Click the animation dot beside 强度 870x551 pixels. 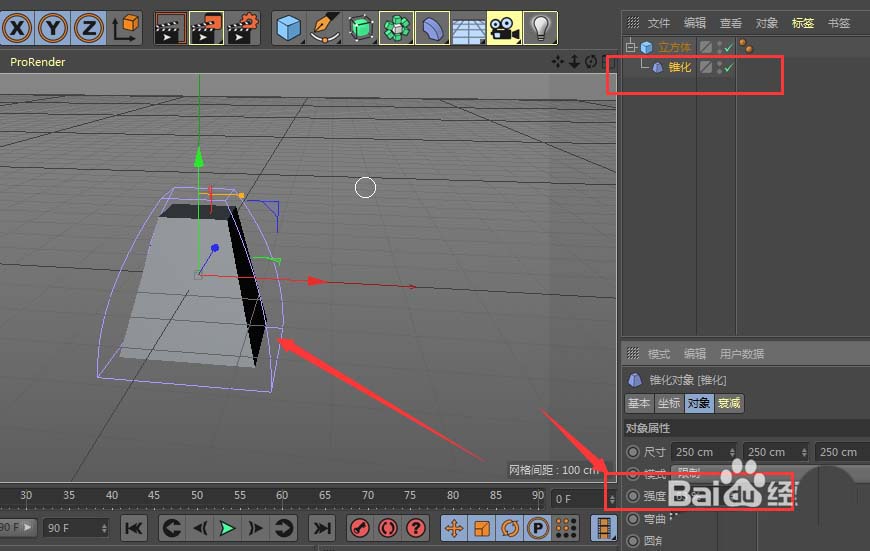pos(633,496)
